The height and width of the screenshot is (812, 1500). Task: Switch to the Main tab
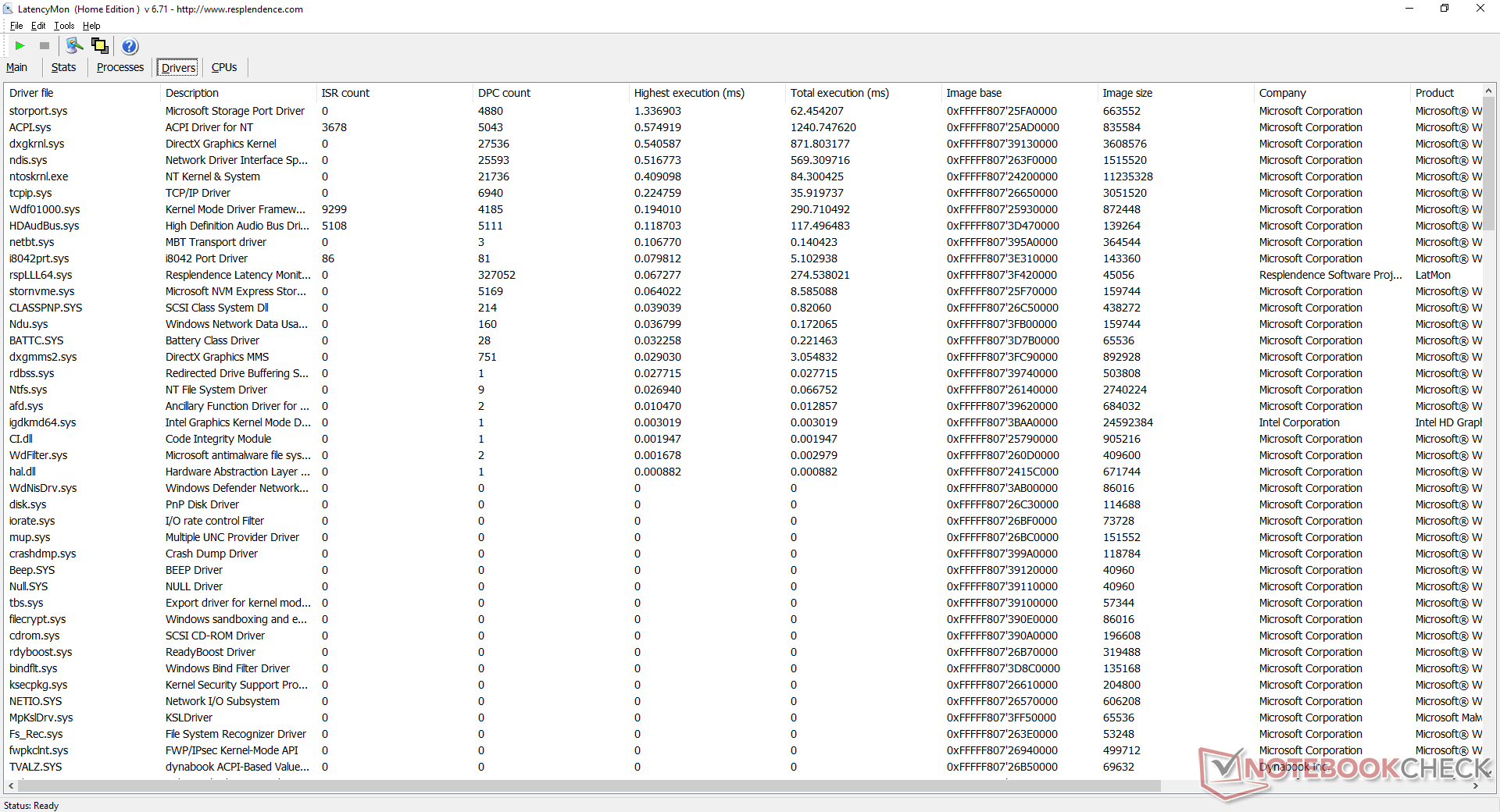coord(16,67)
